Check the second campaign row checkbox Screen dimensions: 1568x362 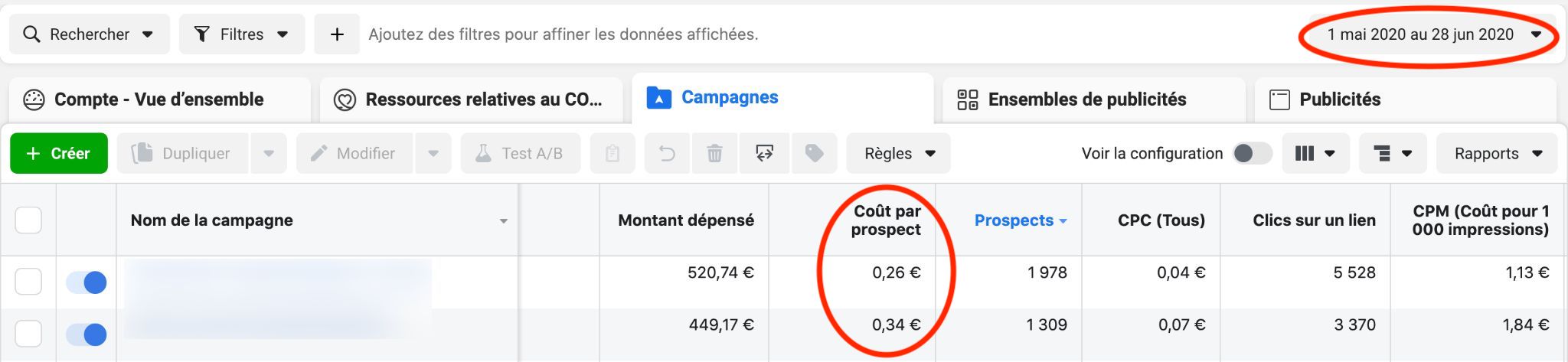28,334
